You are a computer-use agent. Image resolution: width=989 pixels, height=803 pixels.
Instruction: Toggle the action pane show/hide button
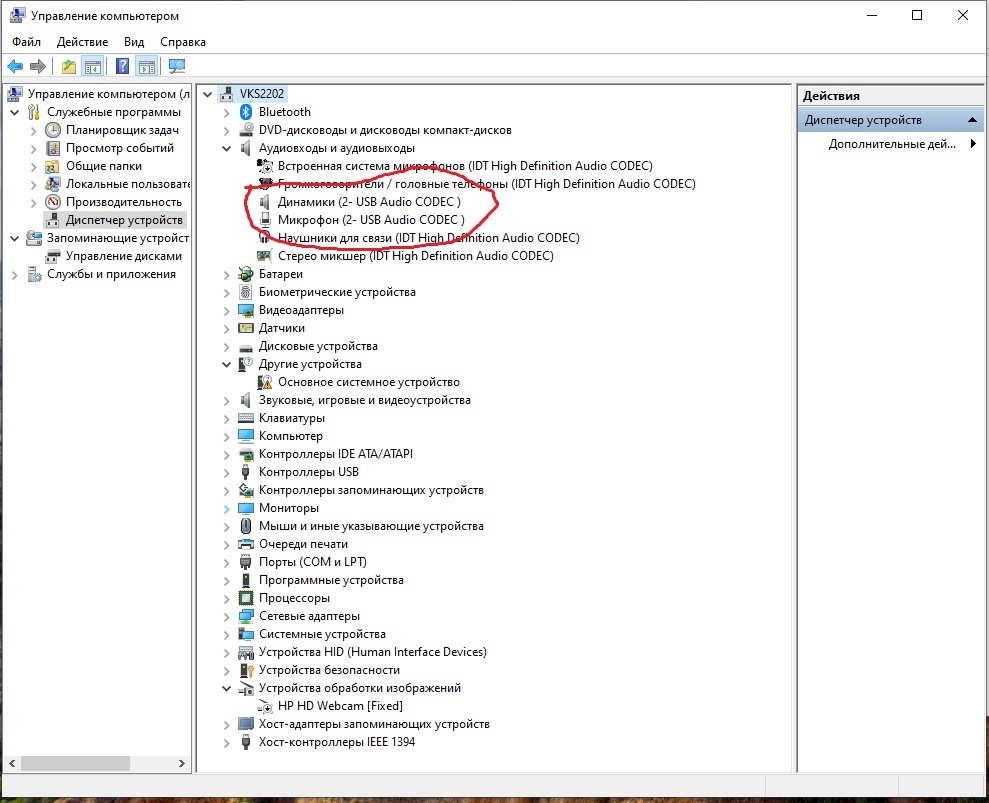point(147,67)
